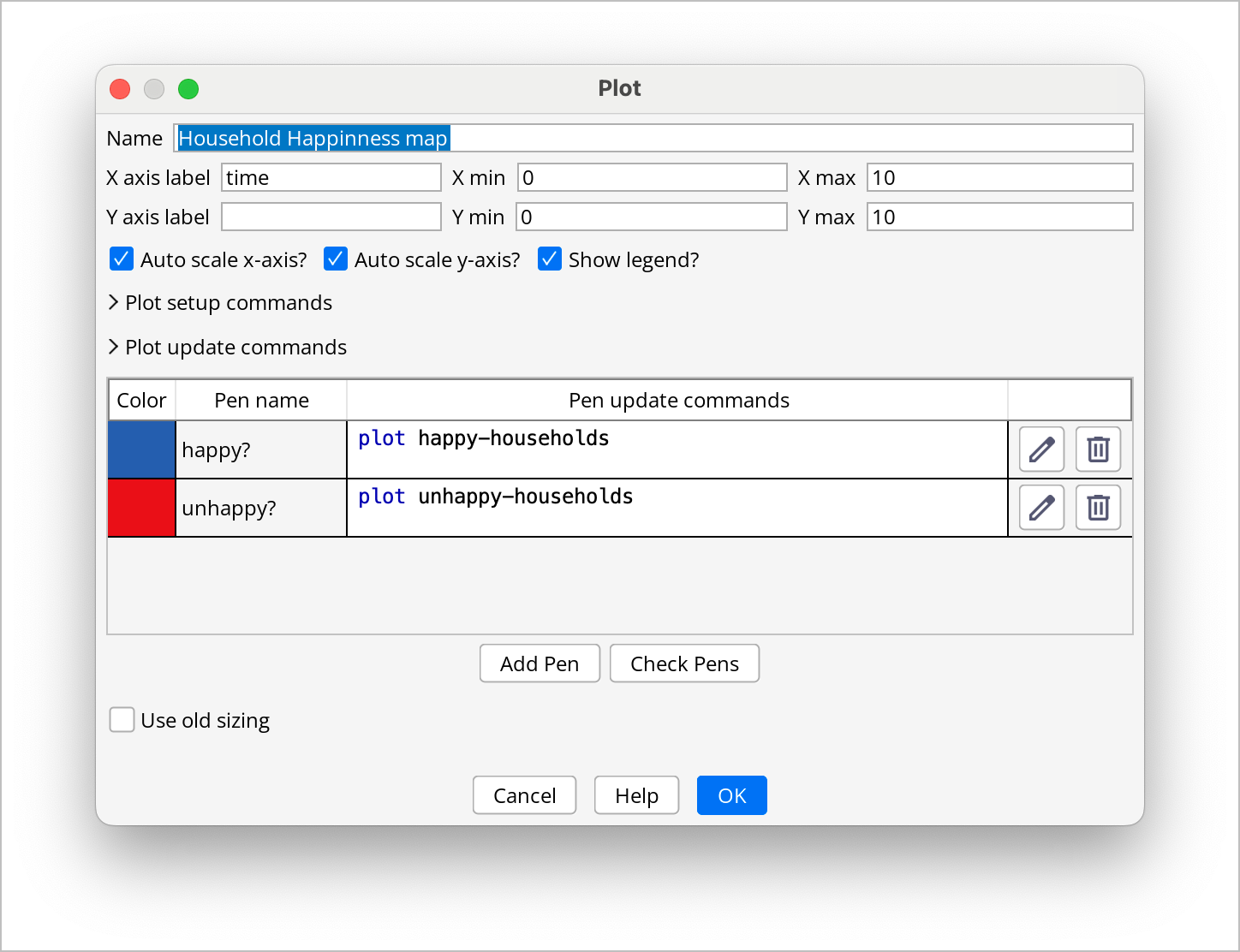Screen dimensions: 1240x952
Task: Uncheck Auto scale y-axis option
Action: (336, 259)
